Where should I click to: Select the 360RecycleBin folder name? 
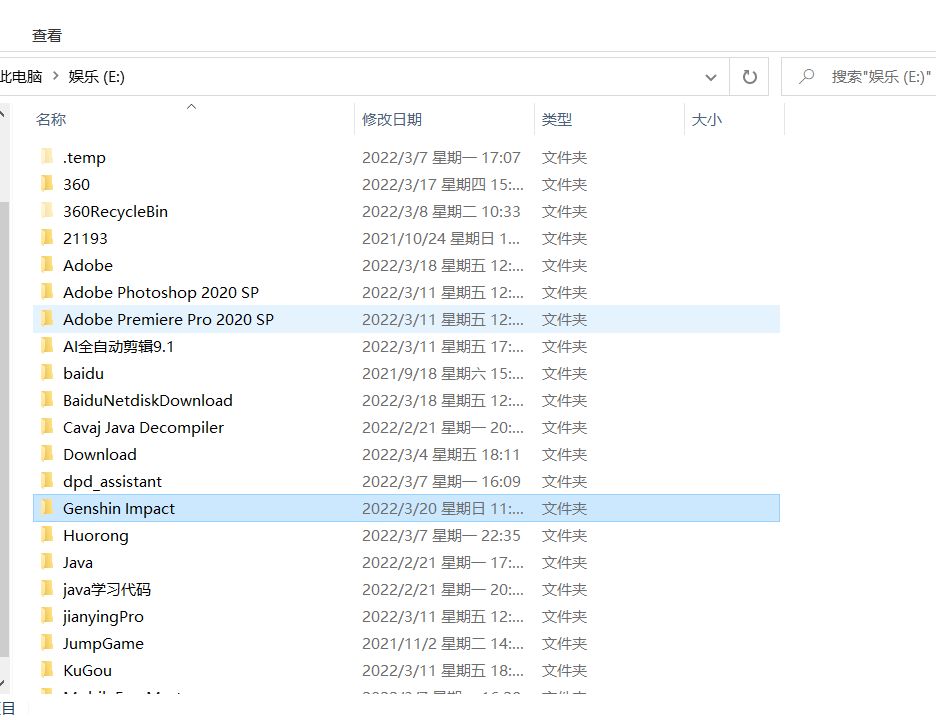[115, 211]
